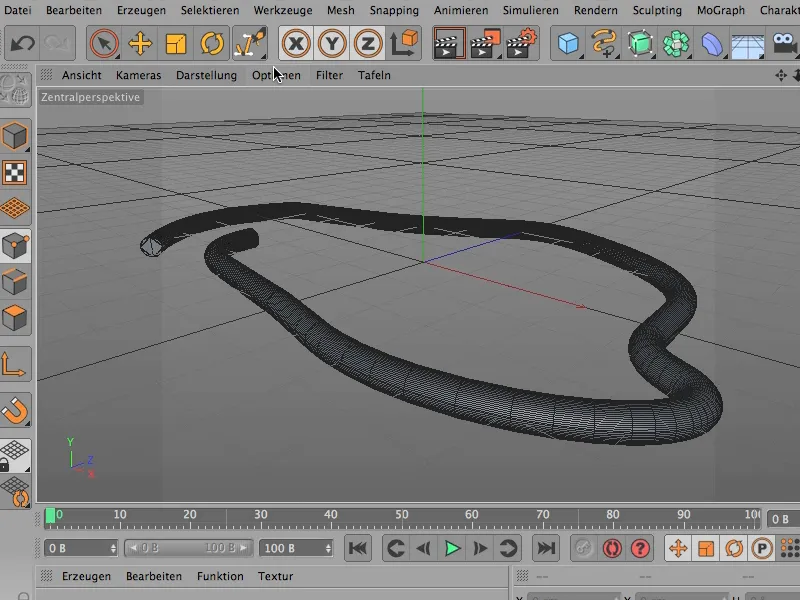Open render settings with gear clapperboard

[x=521, y=43]
